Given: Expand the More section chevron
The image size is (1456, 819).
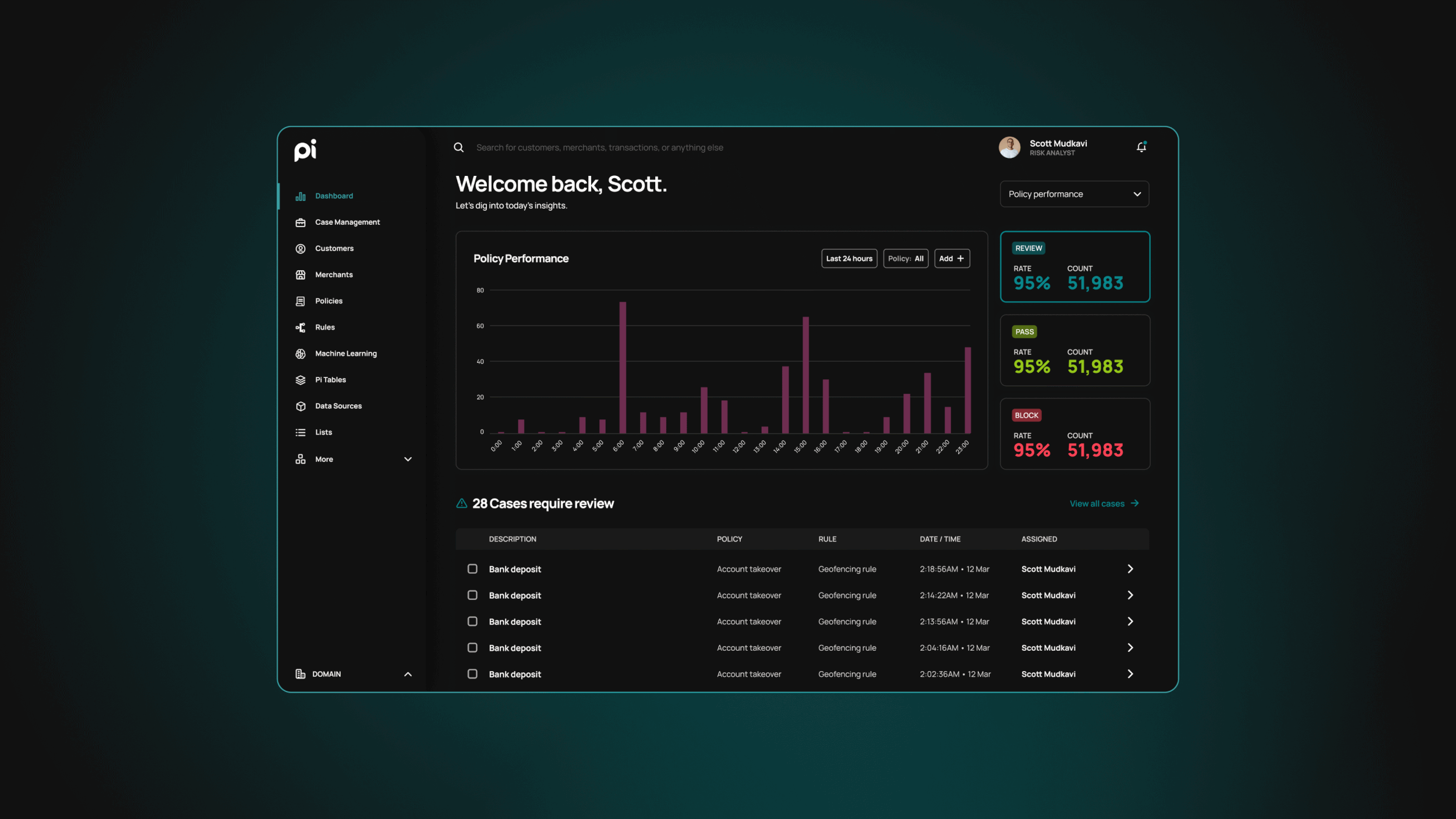Looking at the screenshot, I should click(408, 459).
